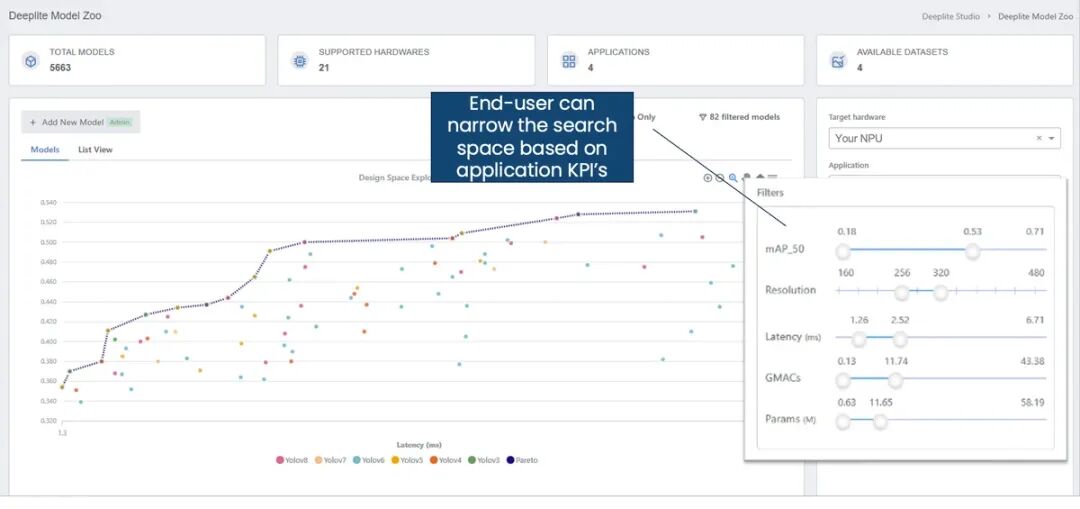Toggle Yolov8 series in chart legend

point(292,460)
